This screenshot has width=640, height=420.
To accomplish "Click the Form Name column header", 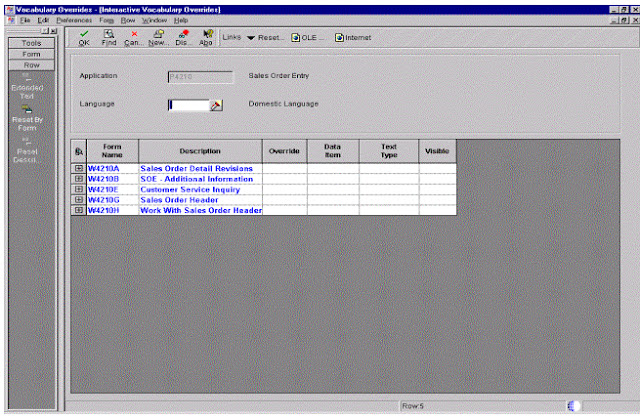I will click(112, 151).
